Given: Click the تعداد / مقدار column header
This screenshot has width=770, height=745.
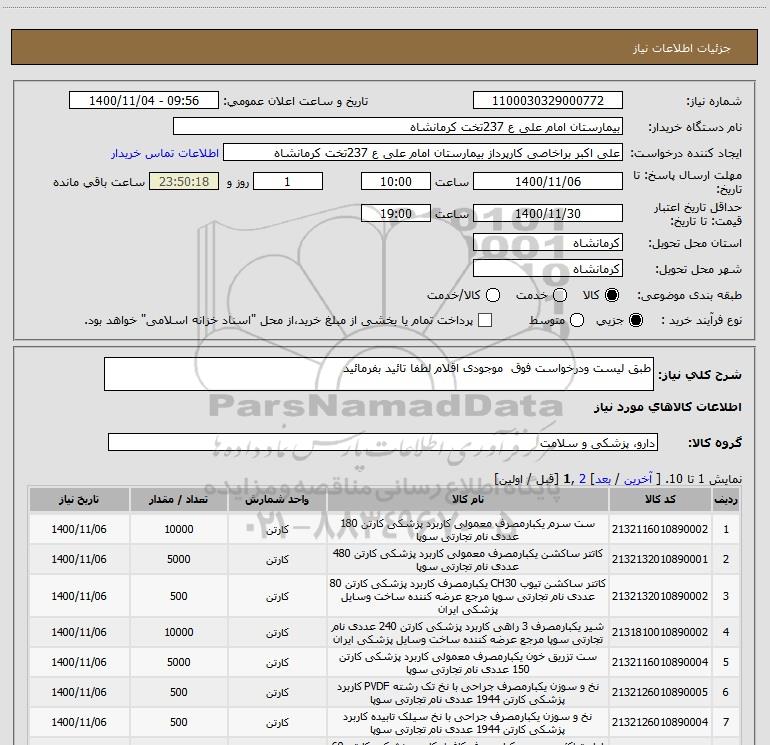Looking at the screenshot, I should [178, 499].
